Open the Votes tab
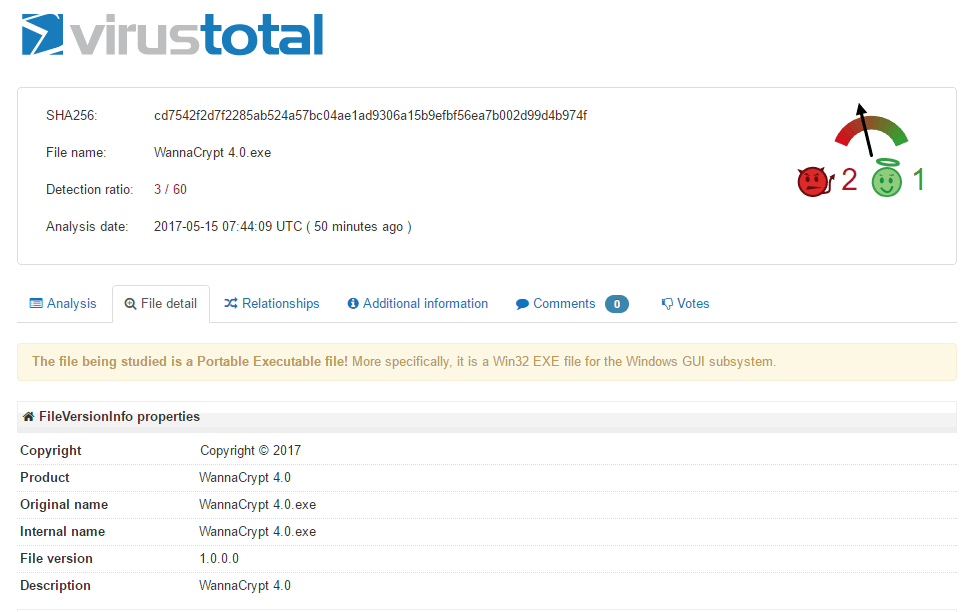975x612 pixels. click(x=685, y=304)
